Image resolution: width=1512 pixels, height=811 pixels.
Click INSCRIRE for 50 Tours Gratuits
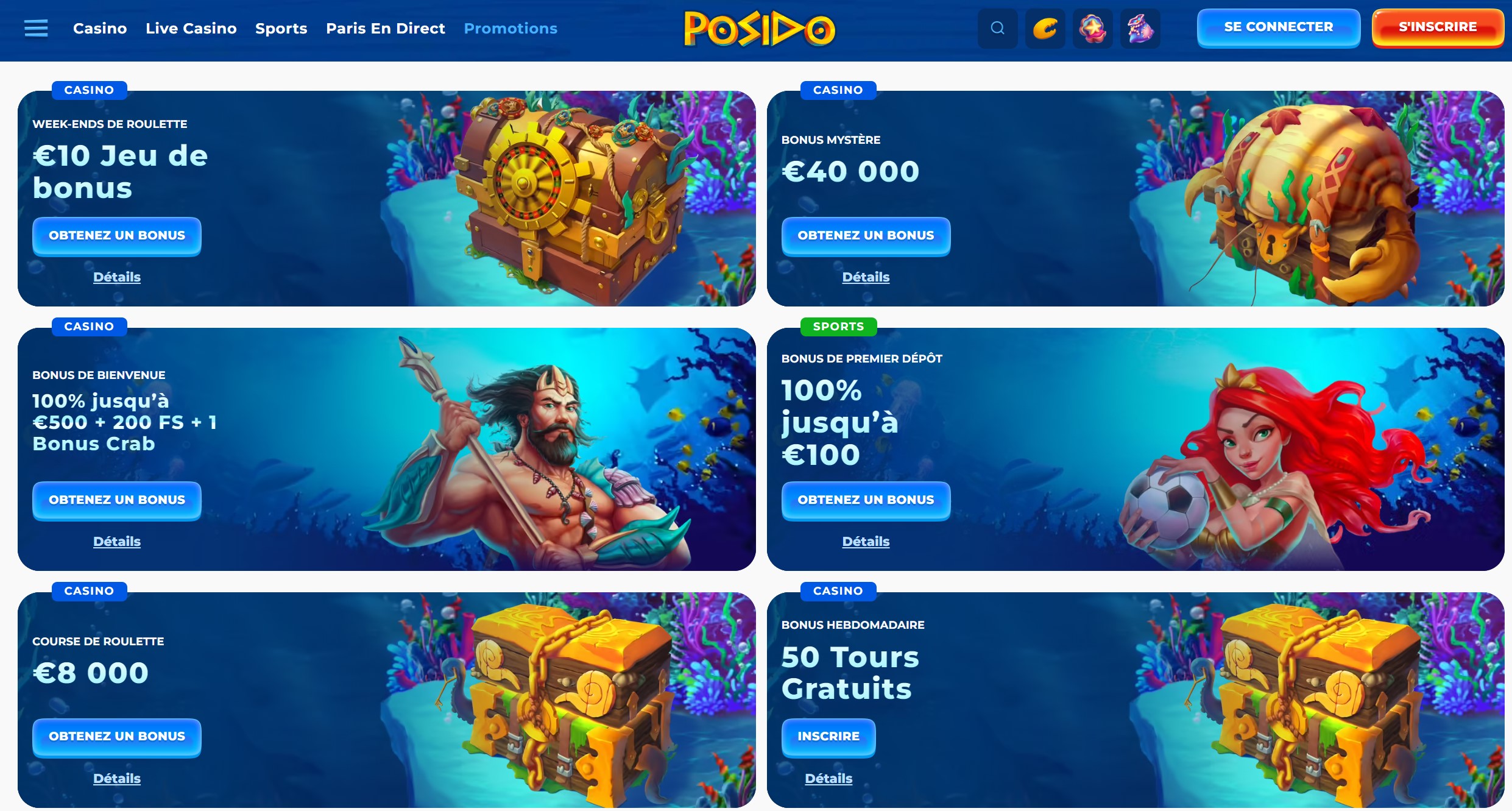(x=828, y=737)
